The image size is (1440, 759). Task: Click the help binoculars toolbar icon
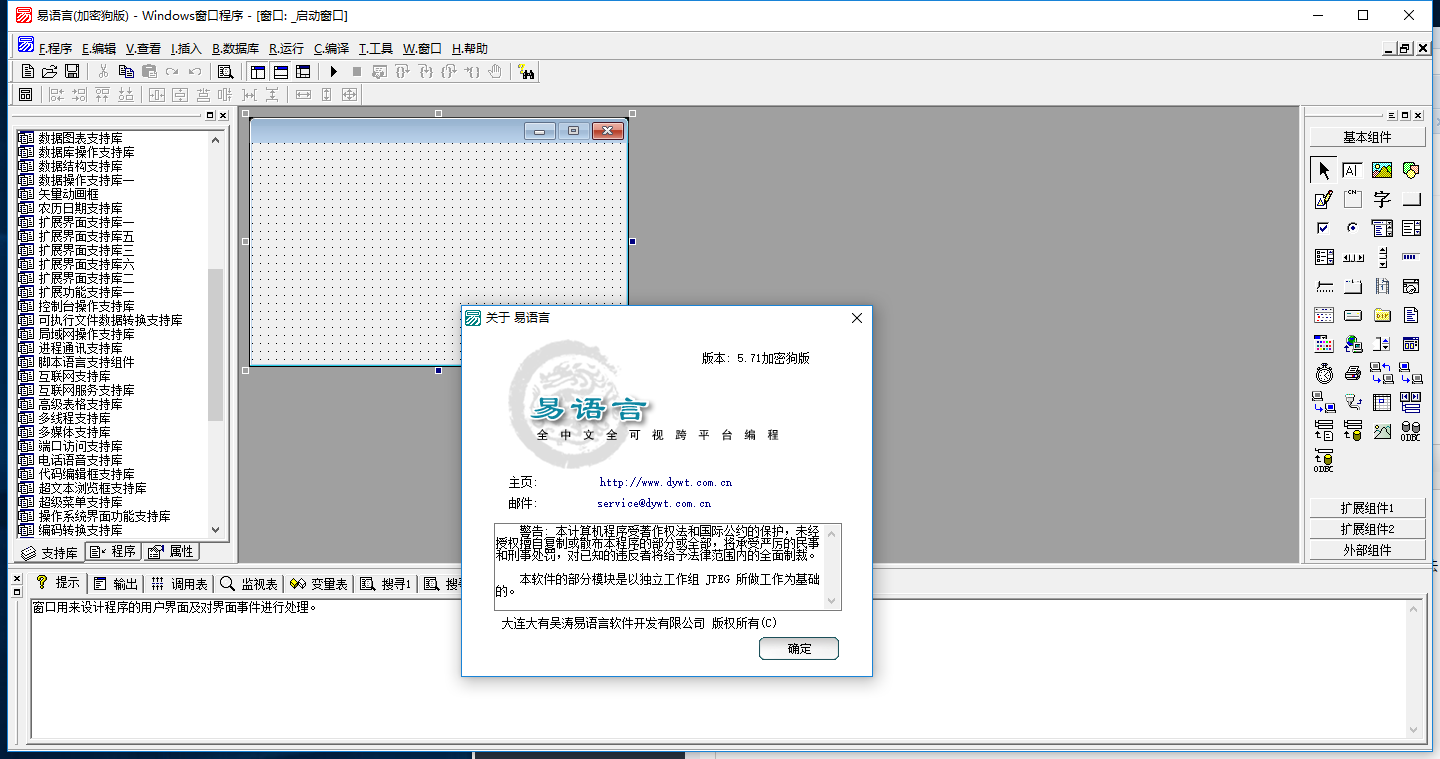coord(527,71)
